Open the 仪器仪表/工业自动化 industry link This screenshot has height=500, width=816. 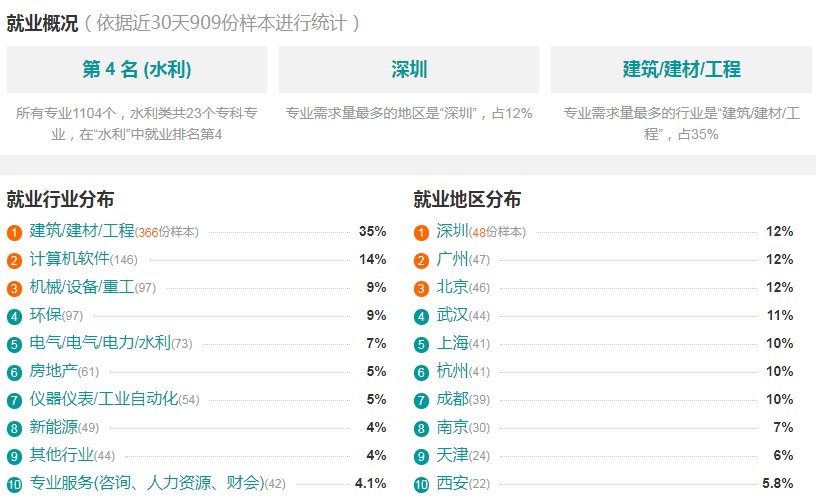(x=104, y=399)
